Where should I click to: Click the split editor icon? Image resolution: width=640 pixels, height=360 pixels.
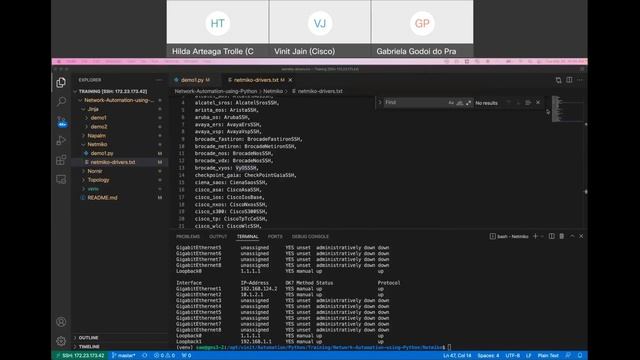(x=569, y=80)
